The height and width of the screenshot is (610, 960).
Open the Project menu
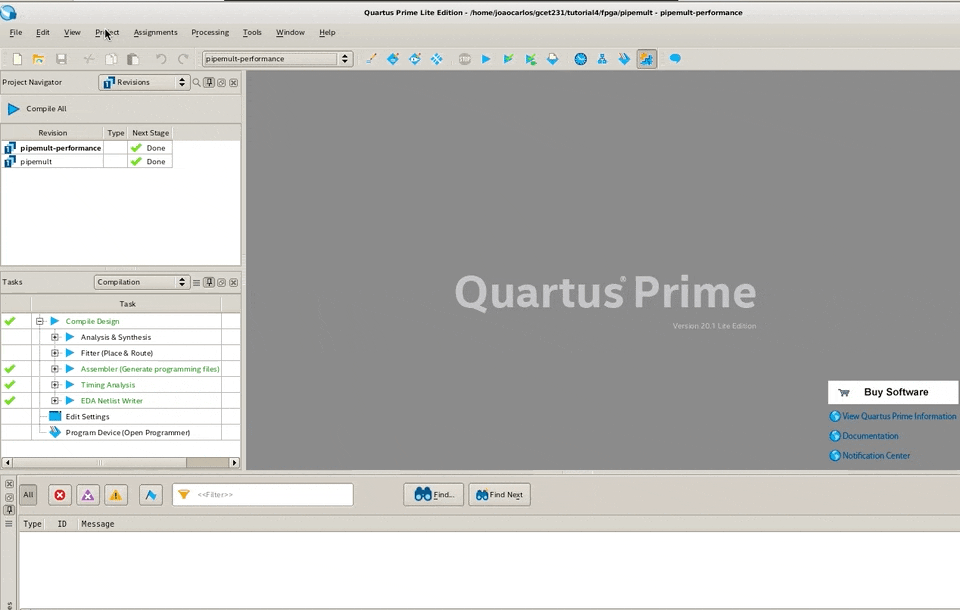(107, 32)
